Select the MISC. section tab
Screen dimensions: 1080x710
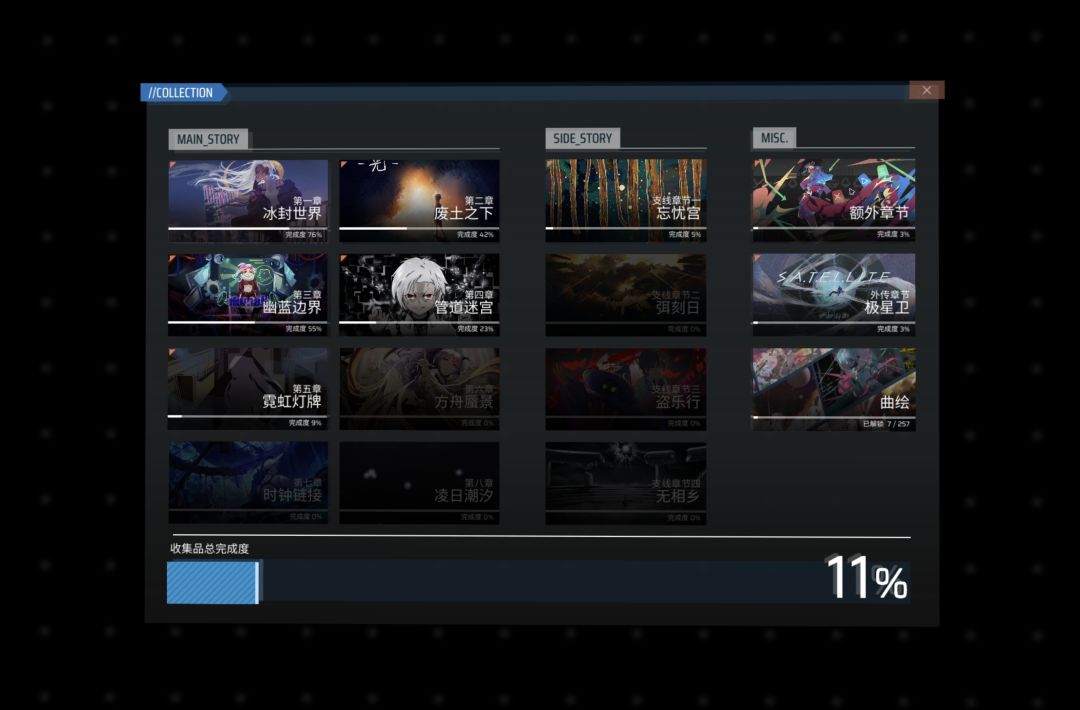pyautogui.click(x=774, y=138)
